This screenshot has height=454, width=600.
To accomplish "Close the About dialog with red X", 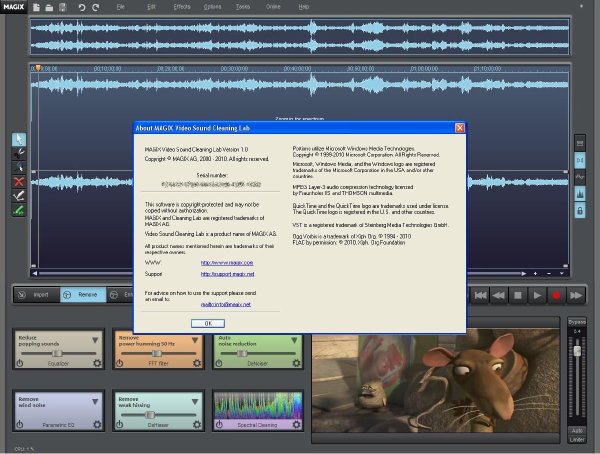I will click(x=460, y=128).
